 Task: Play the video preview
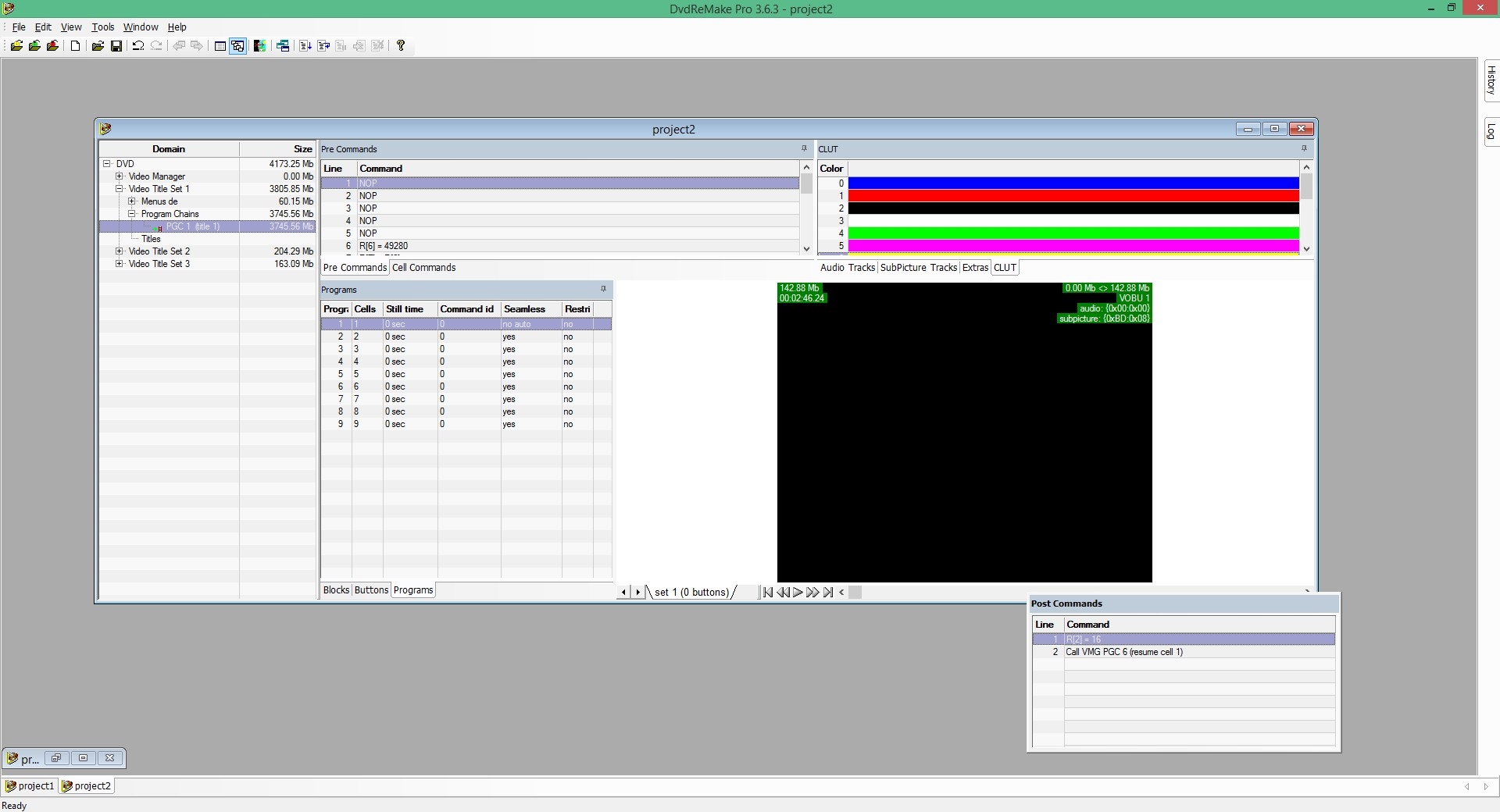tap(798, 593)
